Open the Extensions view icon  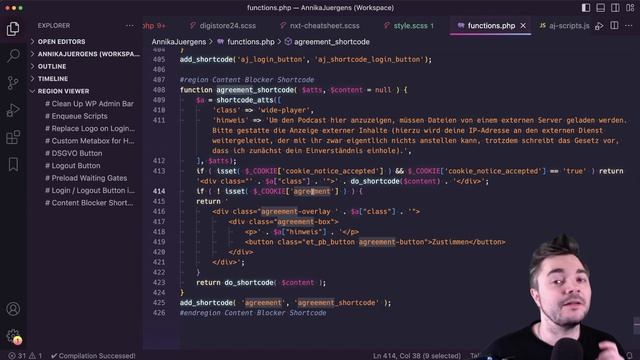13,137
